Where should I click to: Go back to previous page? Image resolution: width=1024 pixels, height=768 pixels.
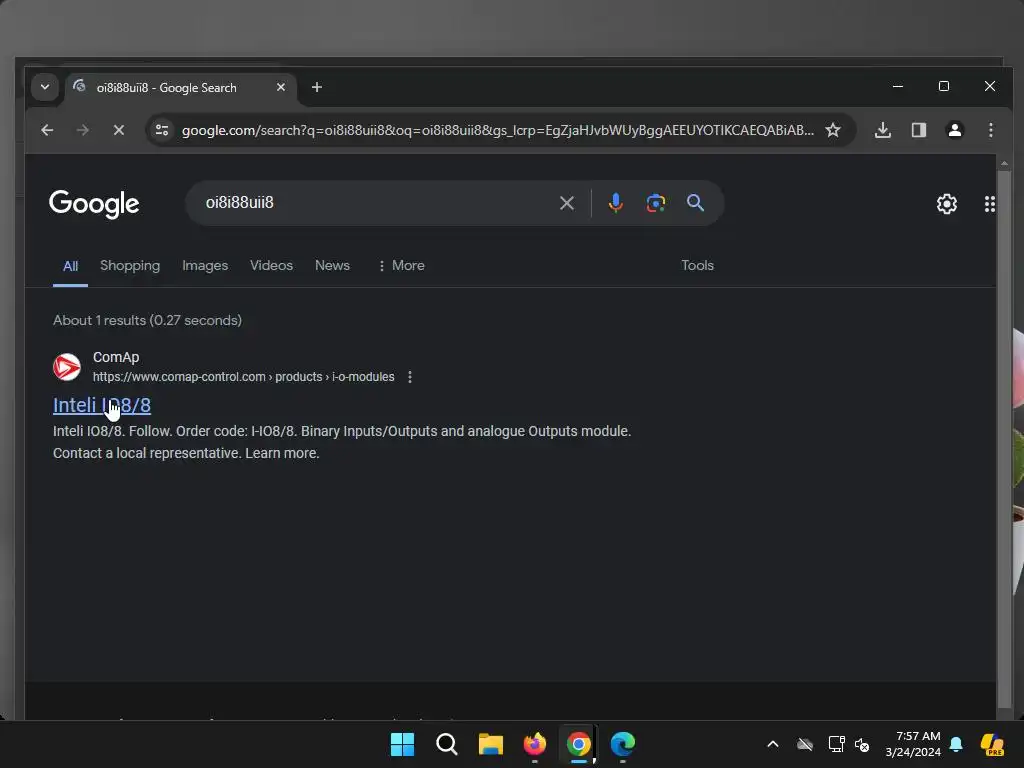(47, 130)
